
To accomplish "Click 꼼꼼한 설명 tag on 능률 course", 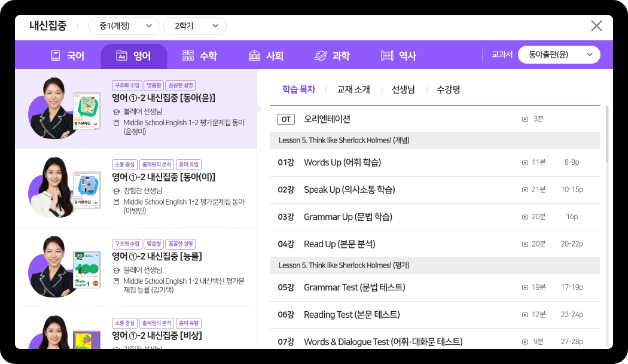I will point(181,244).
